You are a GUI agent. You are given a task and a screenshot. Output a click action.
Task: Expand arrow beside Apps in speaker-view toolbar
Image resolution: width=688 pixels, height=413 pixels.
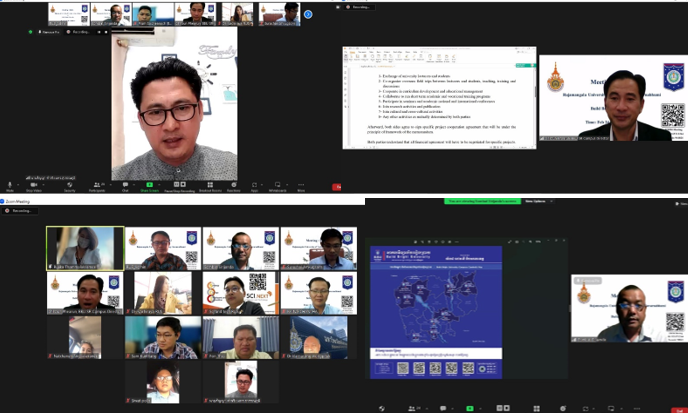(x=262, y=185)
